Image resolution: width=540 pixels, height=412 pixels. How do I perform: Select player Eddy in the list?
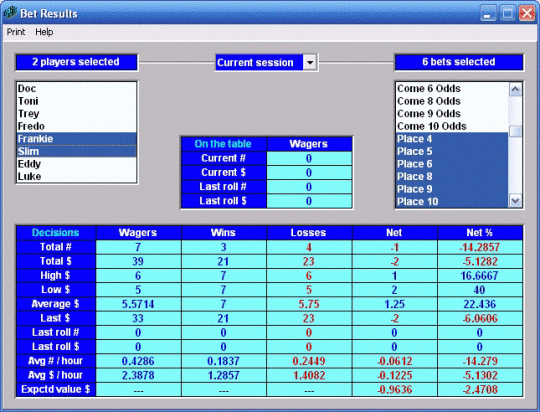coord(76,164)
